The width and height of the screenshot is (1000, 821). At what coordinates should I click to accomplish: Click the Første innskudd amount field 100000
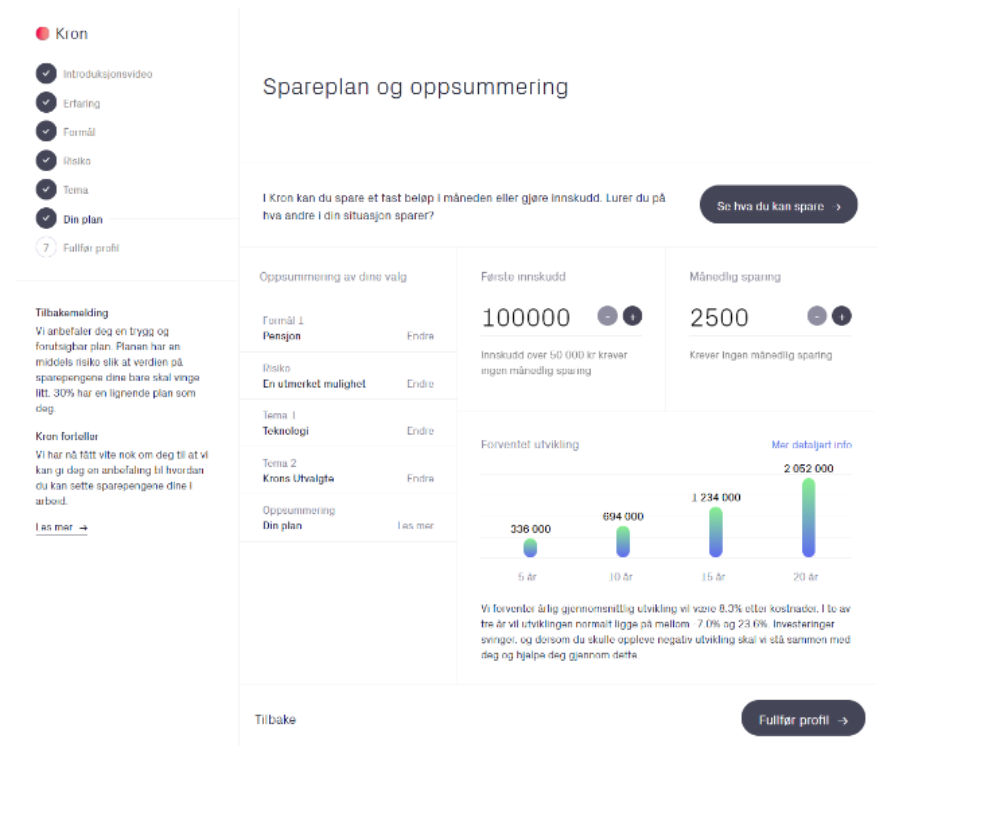527,318
